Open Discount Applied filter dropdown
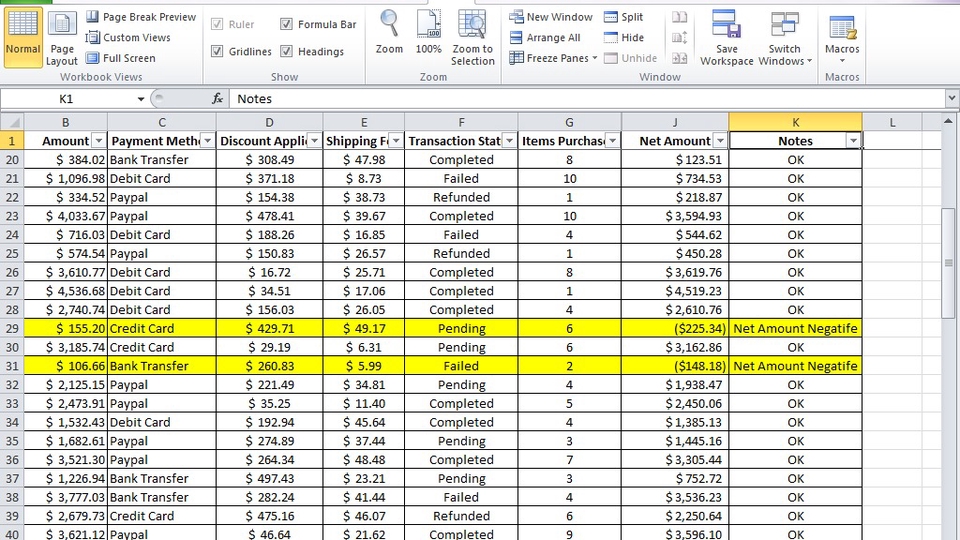The width and height of the screenshot is (960, 540). (x=314, y=141)
